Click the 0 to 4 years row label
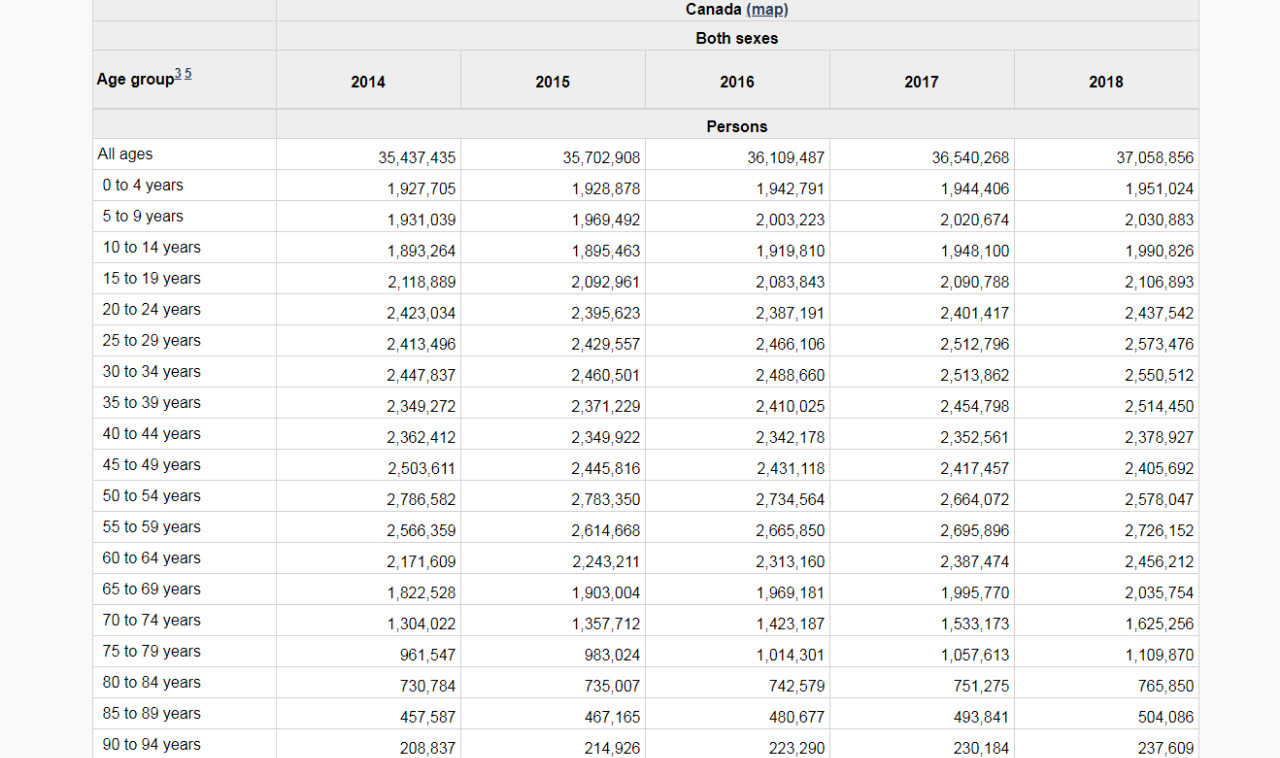The height and width of the screenshot is (758, 1280). coord(142,185)
